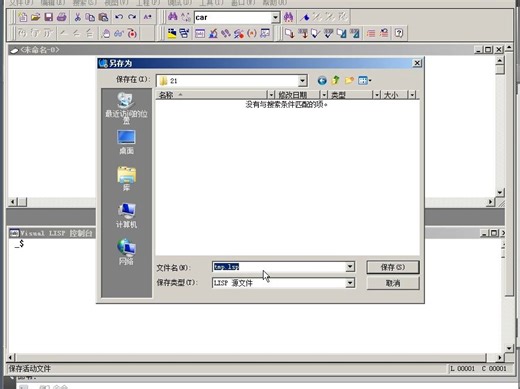The image size is (520, 389).
Task: Select 网络 in places bar
Action: coord(126,252)
